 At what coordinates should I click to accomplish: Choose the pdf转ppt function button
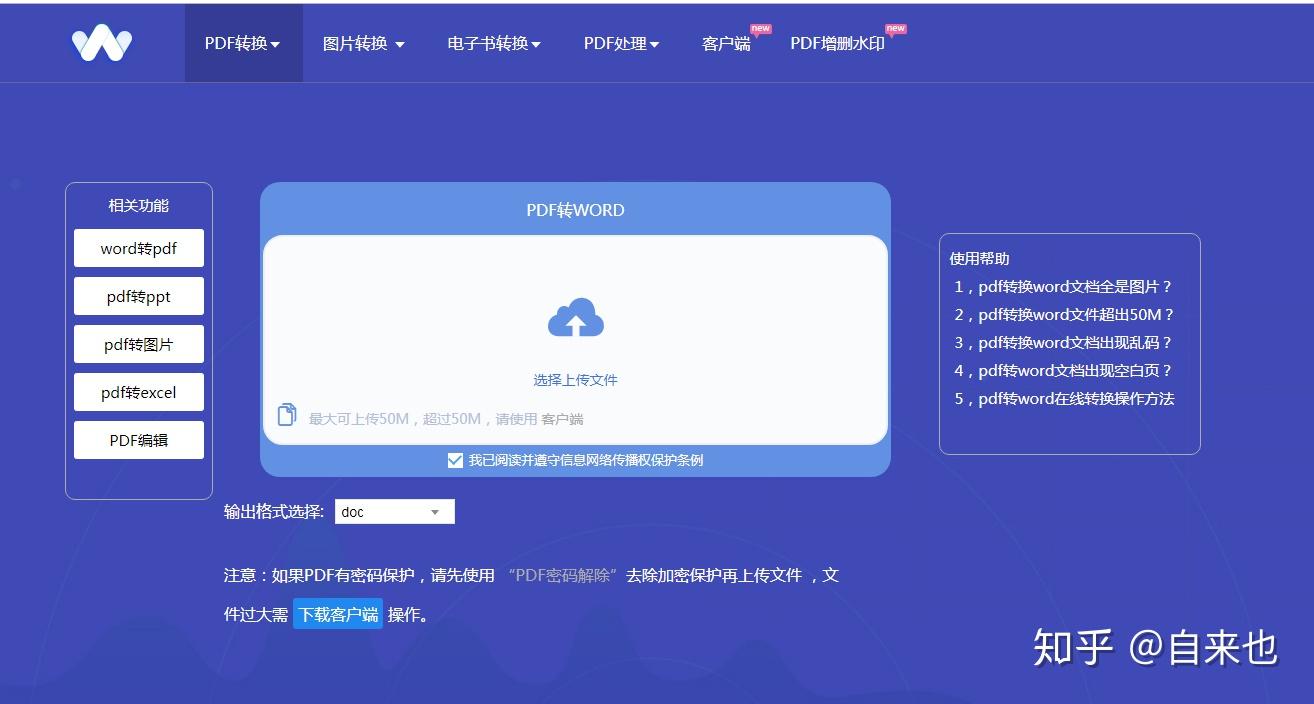click(139, 296)
